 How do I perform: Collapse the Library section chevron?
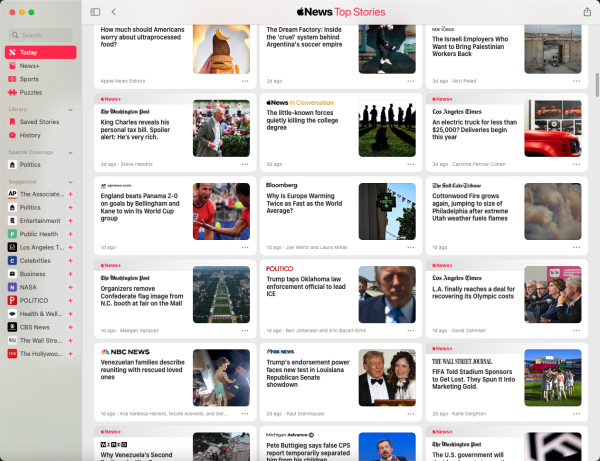[x=70, y=110]
